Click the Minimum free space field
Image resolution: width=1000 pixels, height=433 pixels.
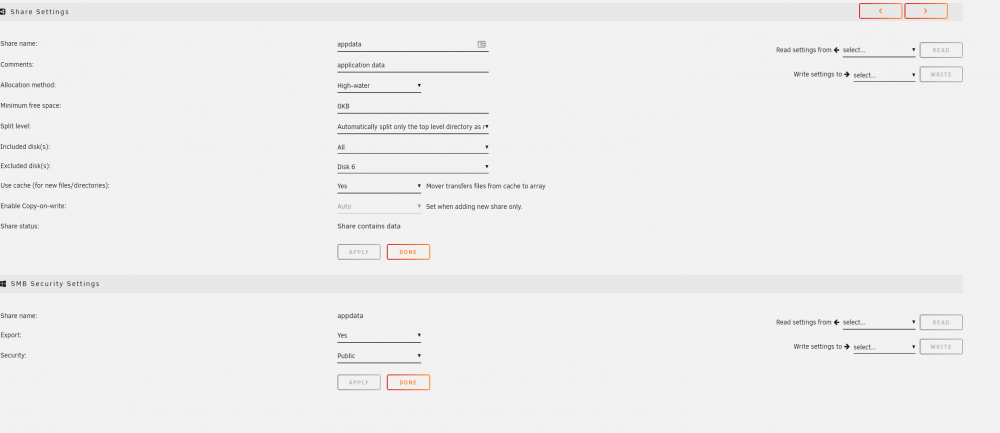point(413,106)
